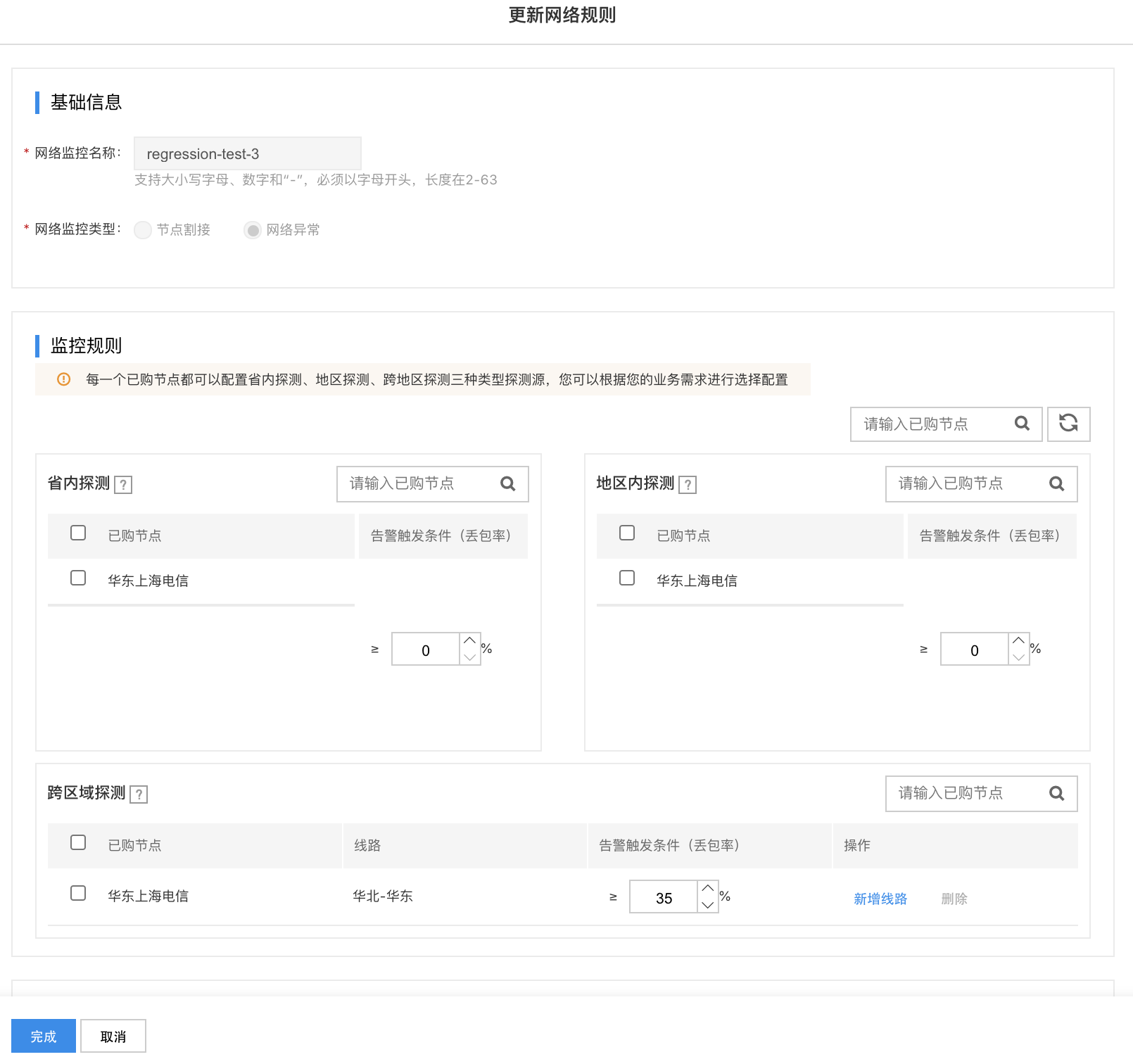Click the 完成 button
The width and height of the screenshot is (1133, 1064).
tap(44, 1036)
